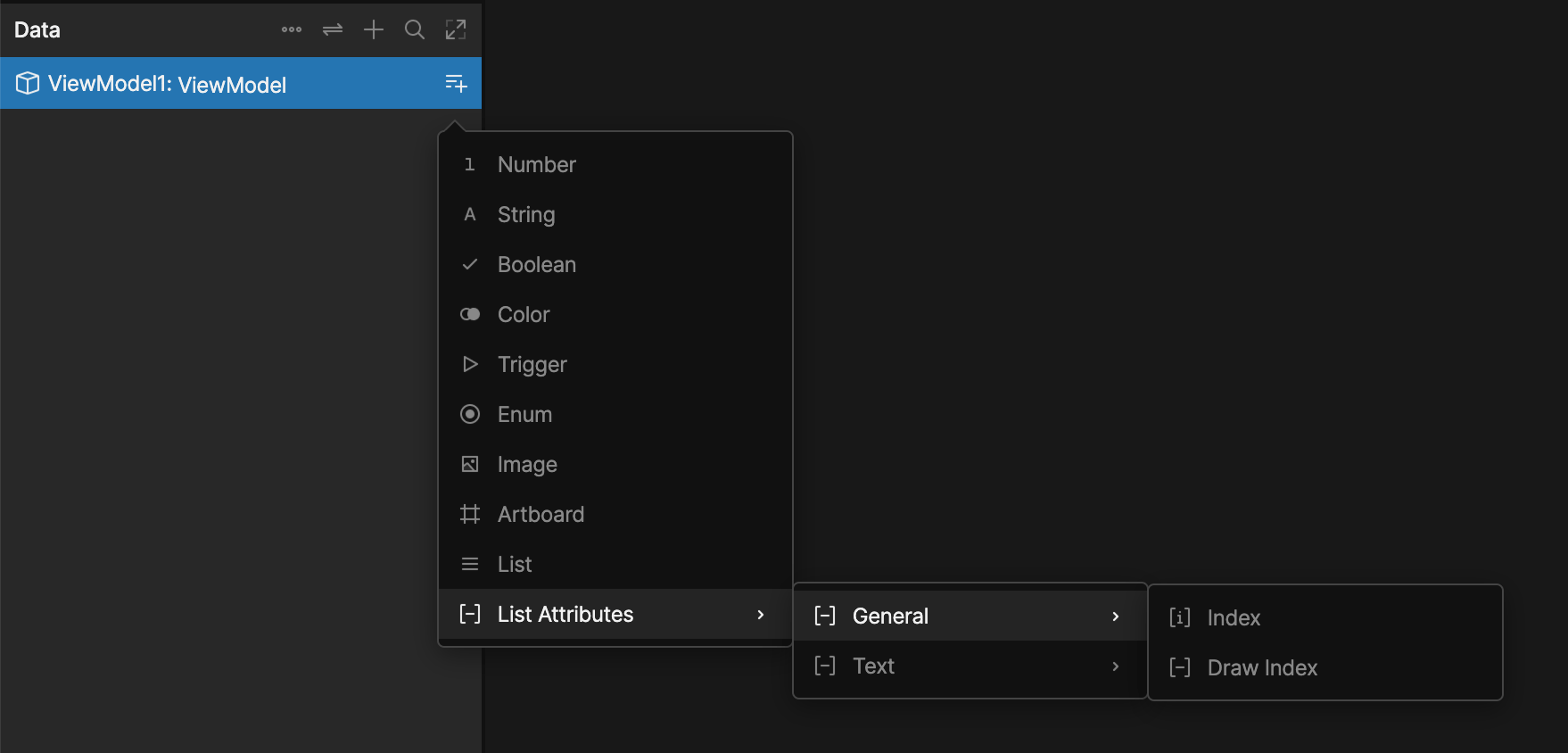Click the bracket icon beside Text
Screen dimensions: 1568x753
click(825, 666)
